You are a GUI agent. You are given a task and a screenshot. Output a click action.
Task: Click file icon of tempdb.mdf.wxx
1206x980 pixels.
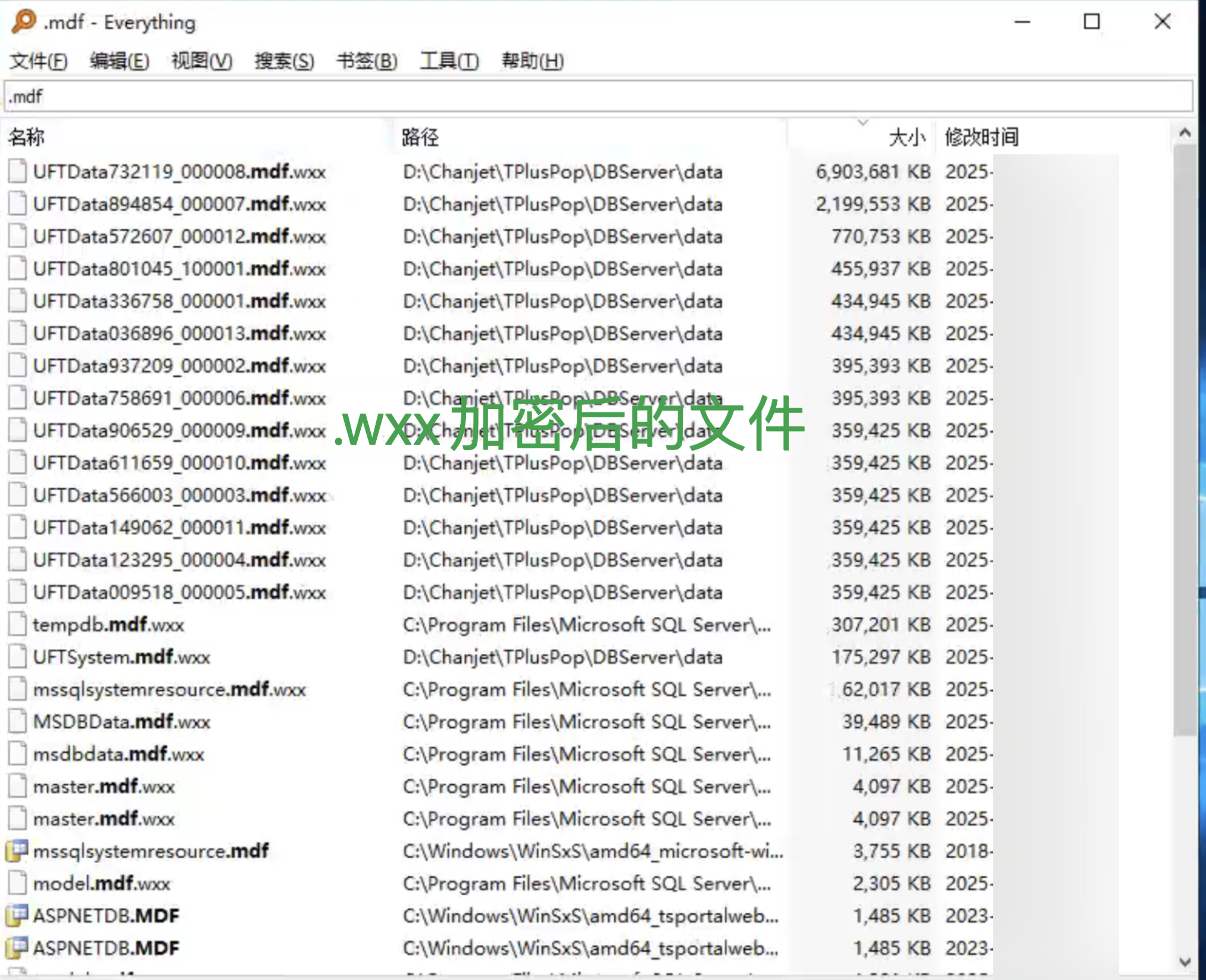click(18, 625)
